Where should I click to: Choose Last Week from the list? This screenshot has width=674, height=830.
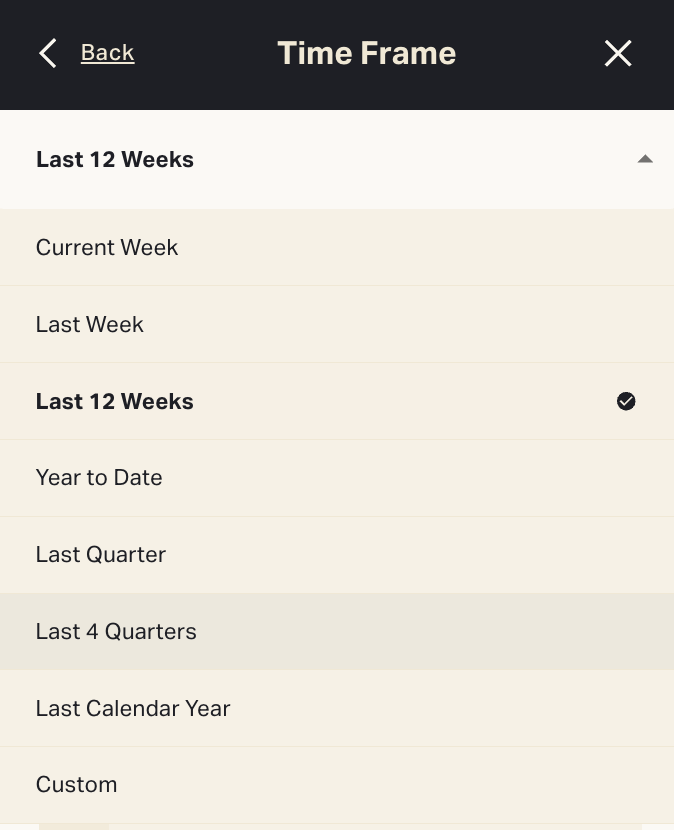90,325
